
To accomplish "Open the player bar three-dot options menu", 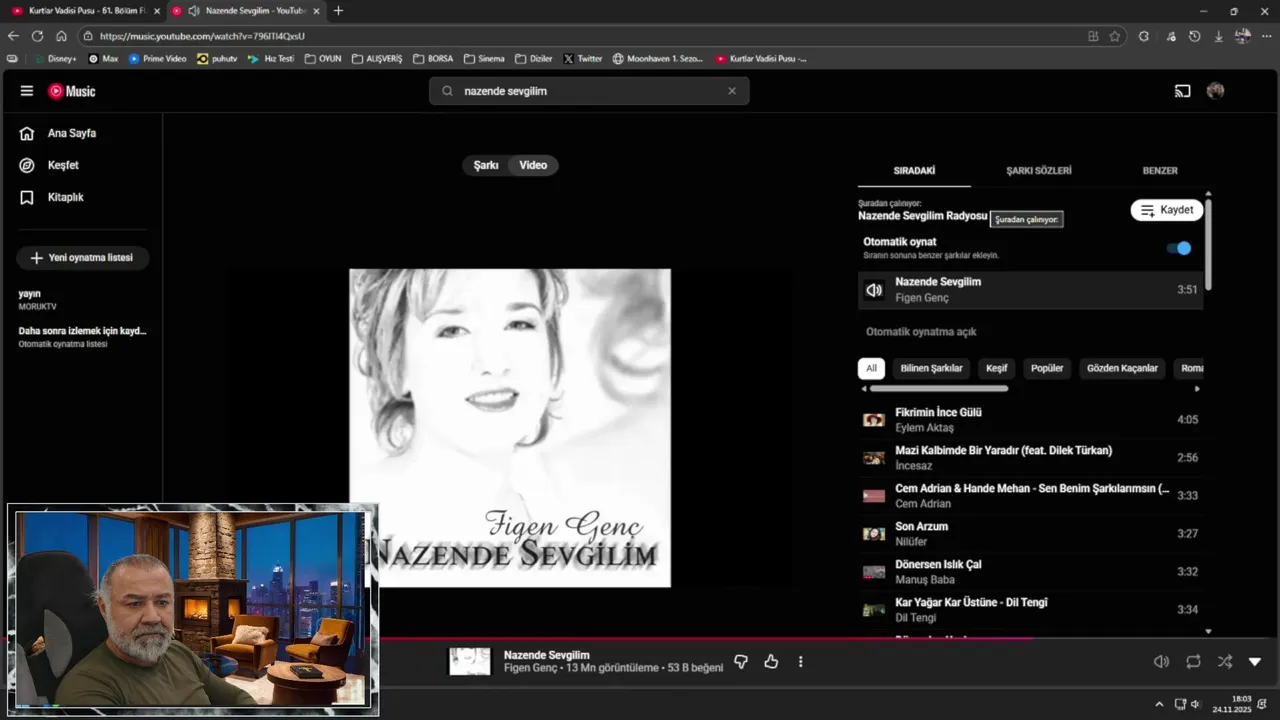I will click(x=800, y=661).
